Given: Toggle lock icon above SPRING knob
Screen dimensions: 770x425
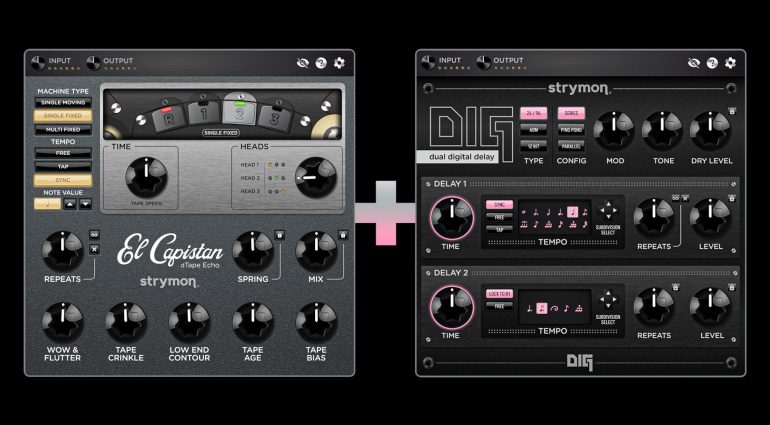Looking at the screenshot, I should coord(279,235).
